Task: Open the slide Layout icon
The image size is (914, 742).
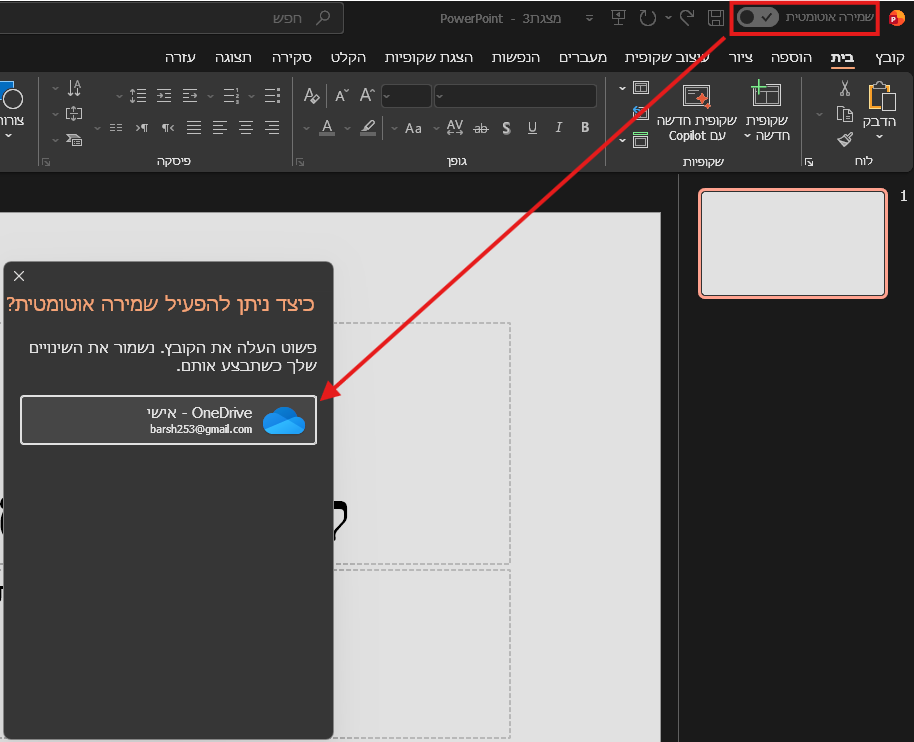Action: tap(641, 88)
